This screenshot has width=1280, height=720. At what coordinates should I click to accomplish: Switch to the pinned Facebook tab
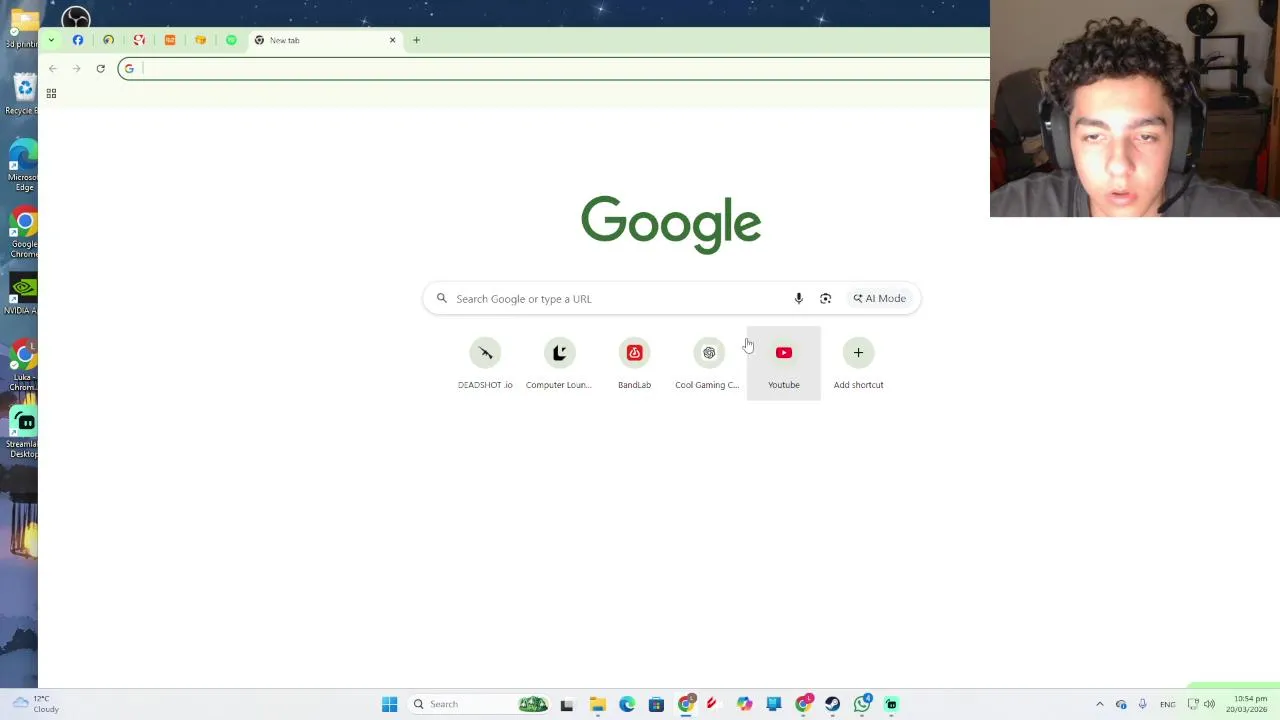tap(78, 40)
